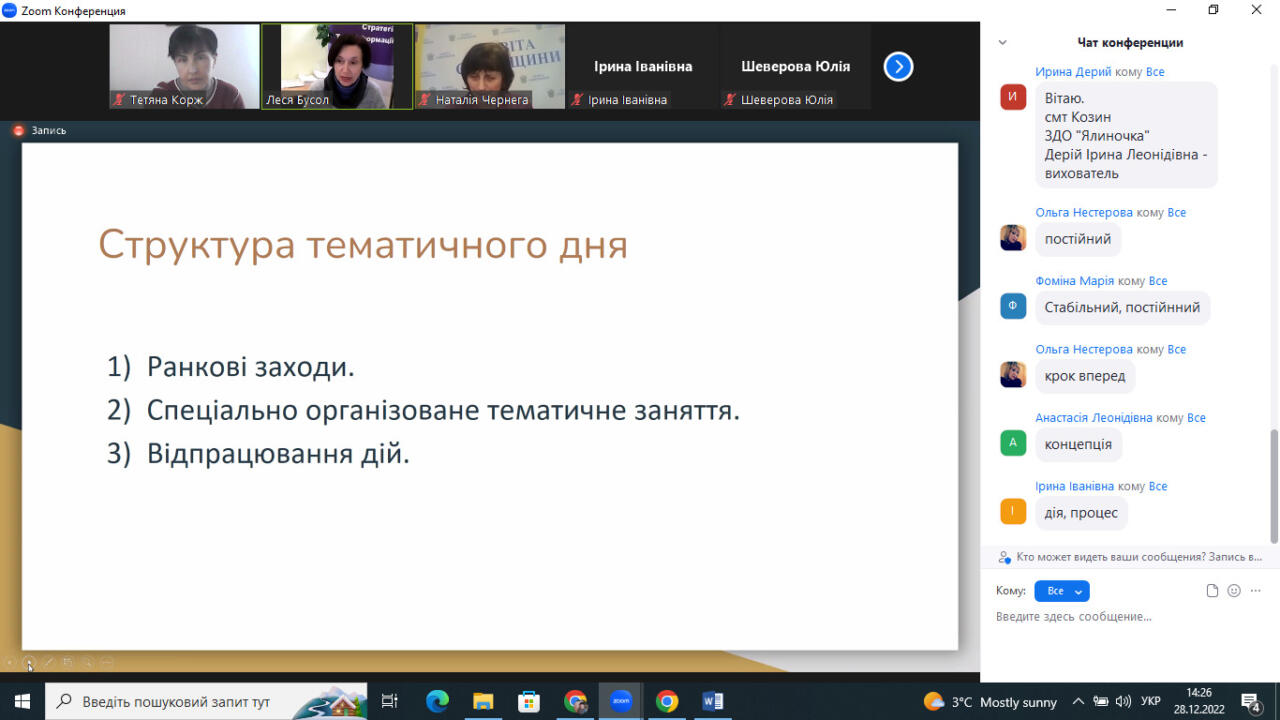Open the notification center icon
Screen dimensions: 1280x720
[x=1250, y=702]
